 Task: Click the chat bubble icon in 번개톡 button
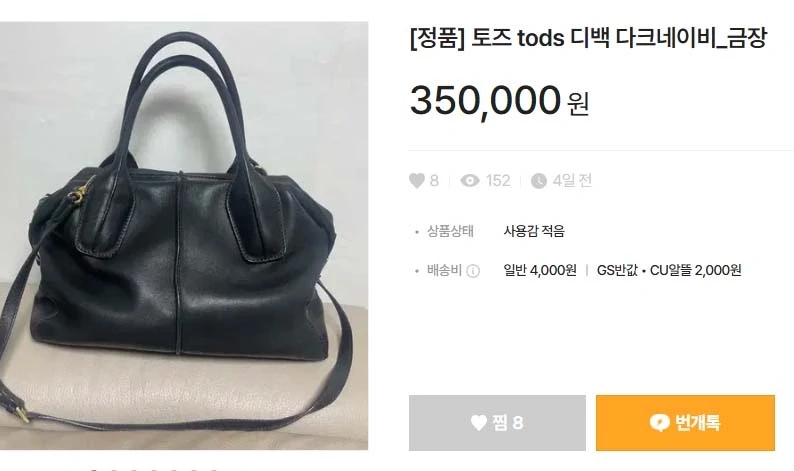coord(659,422)
